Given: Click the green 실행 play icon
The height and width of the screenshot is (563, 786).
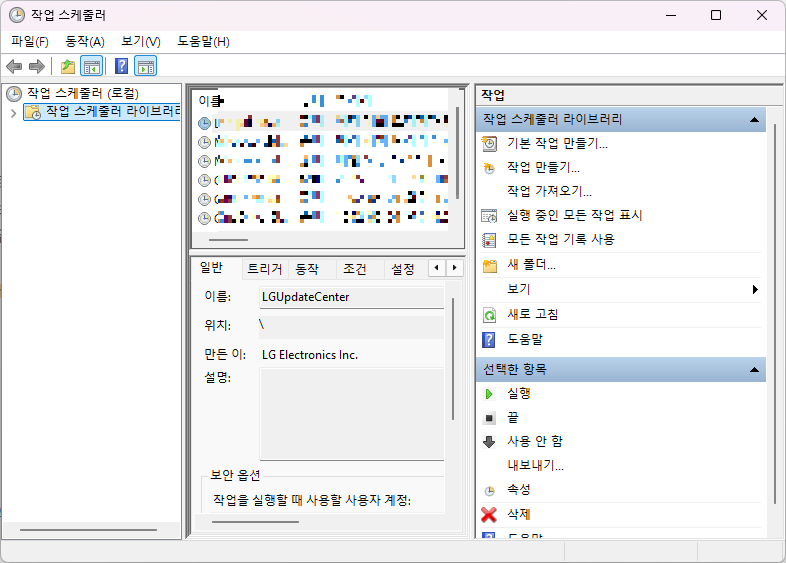Looking at the screenshot, I should click(x=489, y=394).
